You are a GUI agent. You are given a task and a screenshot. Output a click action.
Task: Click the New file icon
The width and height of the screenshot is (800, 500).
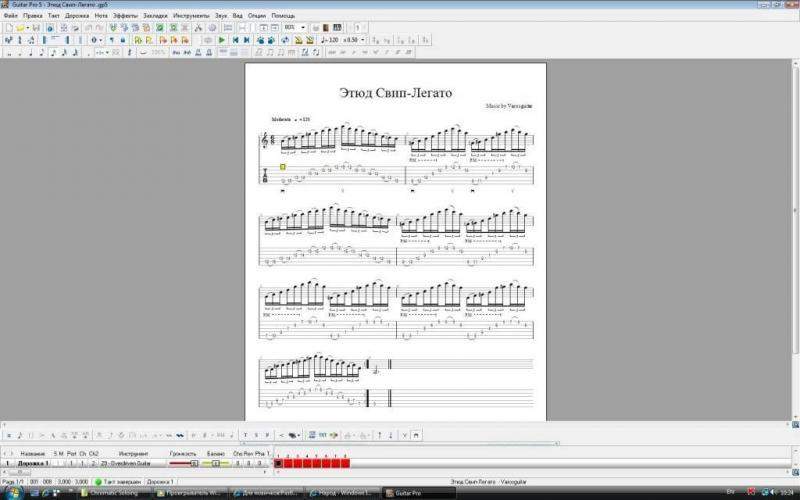tap(8, 28)
